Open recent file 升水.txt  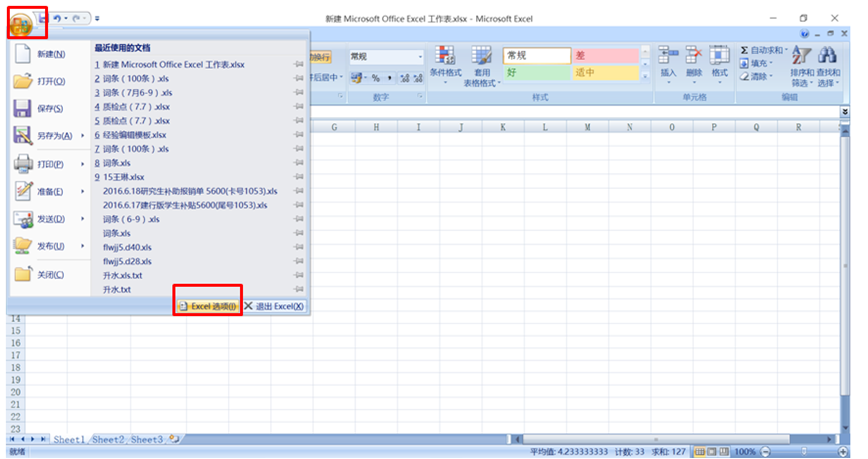point(117,289)
